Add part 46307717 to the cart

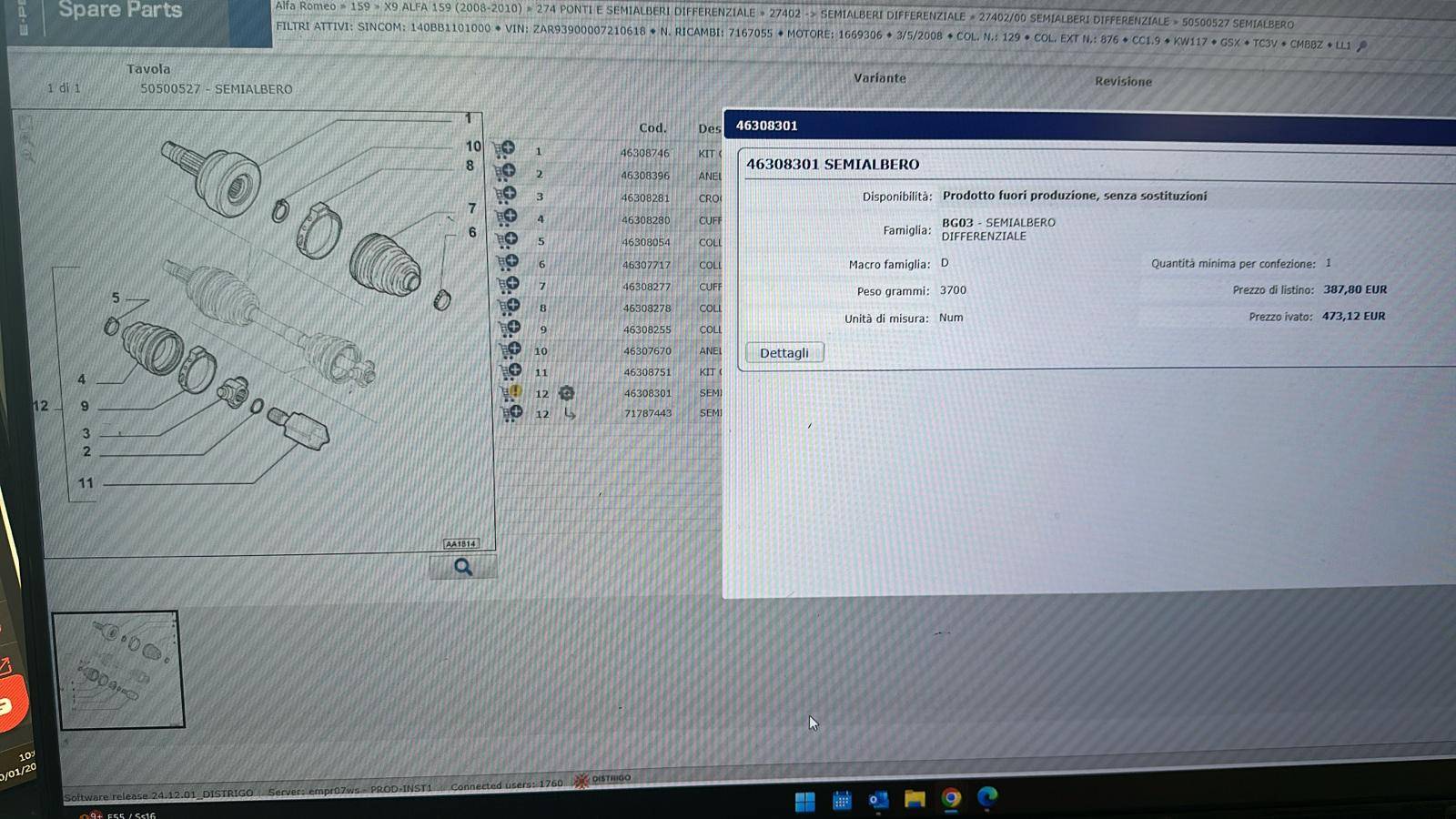pyautogui.click(x=508, y=262)
